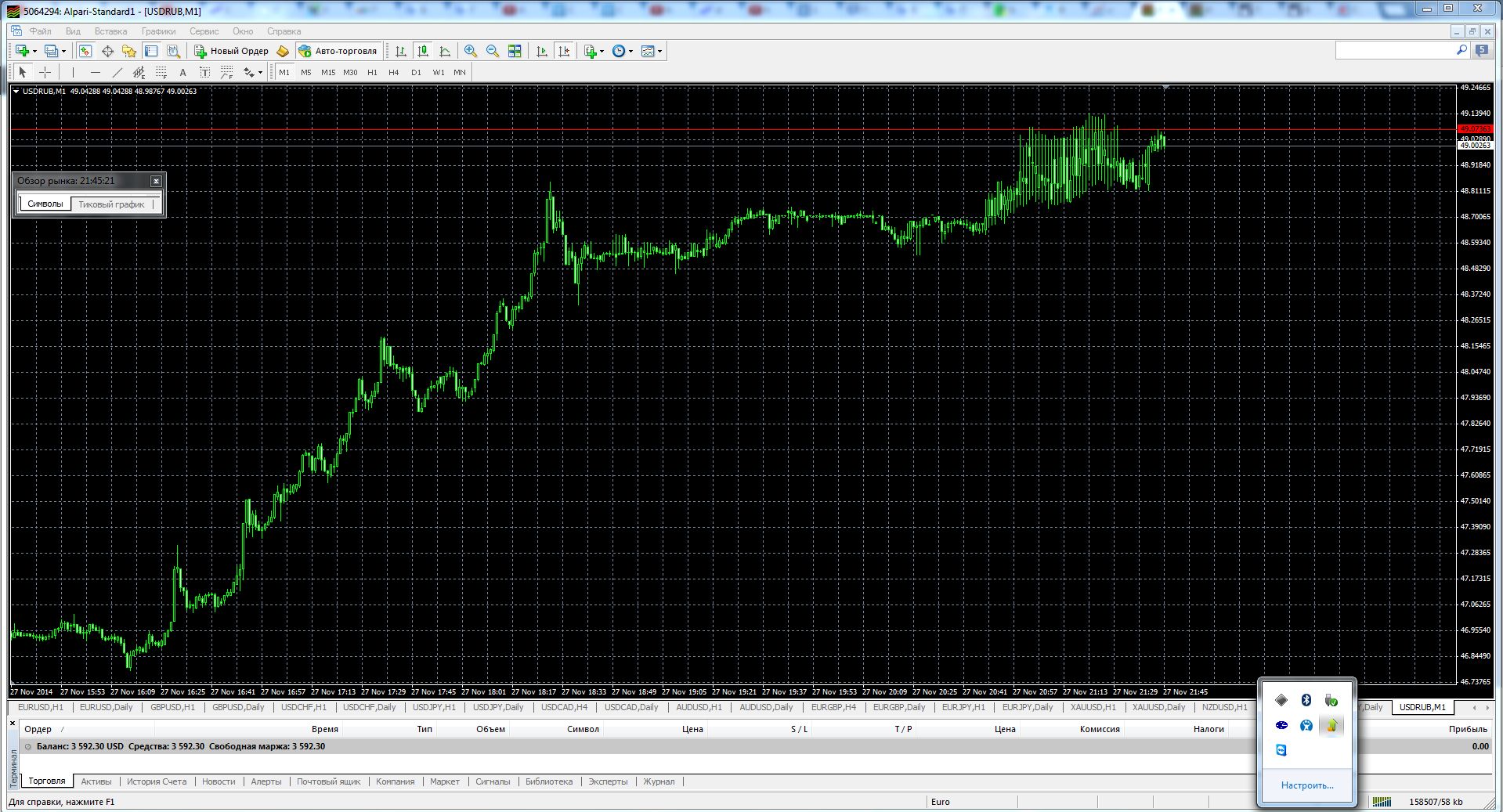Switch chart to bar chart icon

[x=400, y=51]
